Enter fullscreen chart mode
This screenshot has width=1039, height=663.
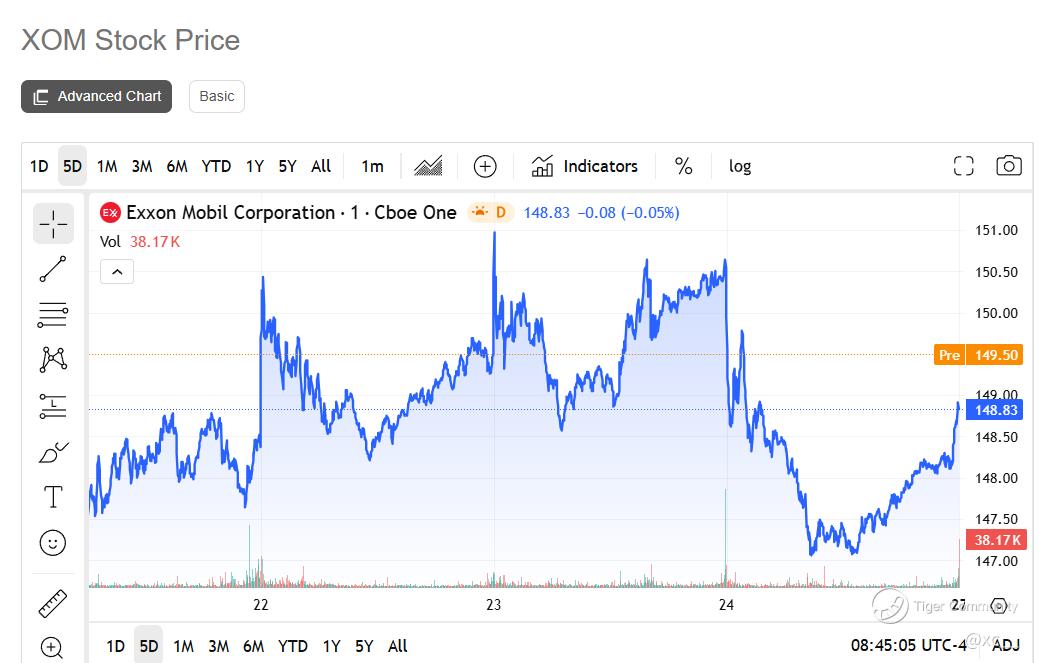pyautogui.click(x=963, y=166)
